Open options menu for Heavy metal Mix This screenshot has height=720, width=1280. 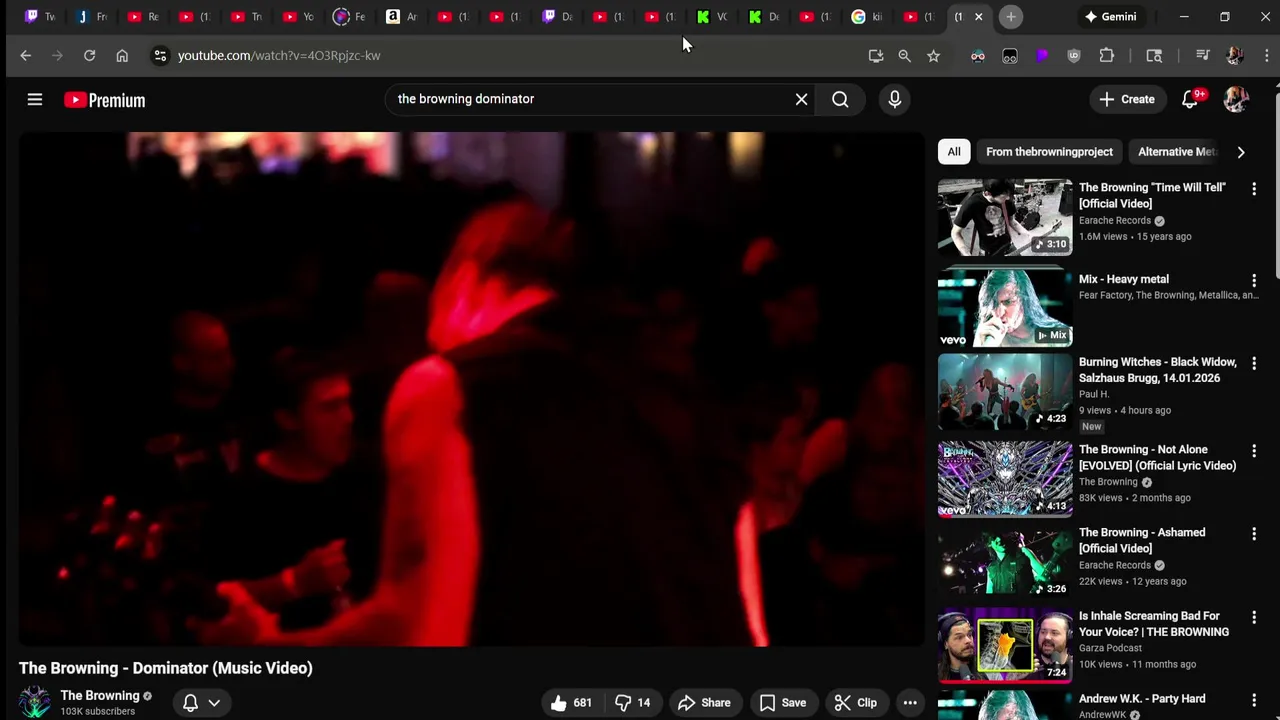coord(1254,281)
